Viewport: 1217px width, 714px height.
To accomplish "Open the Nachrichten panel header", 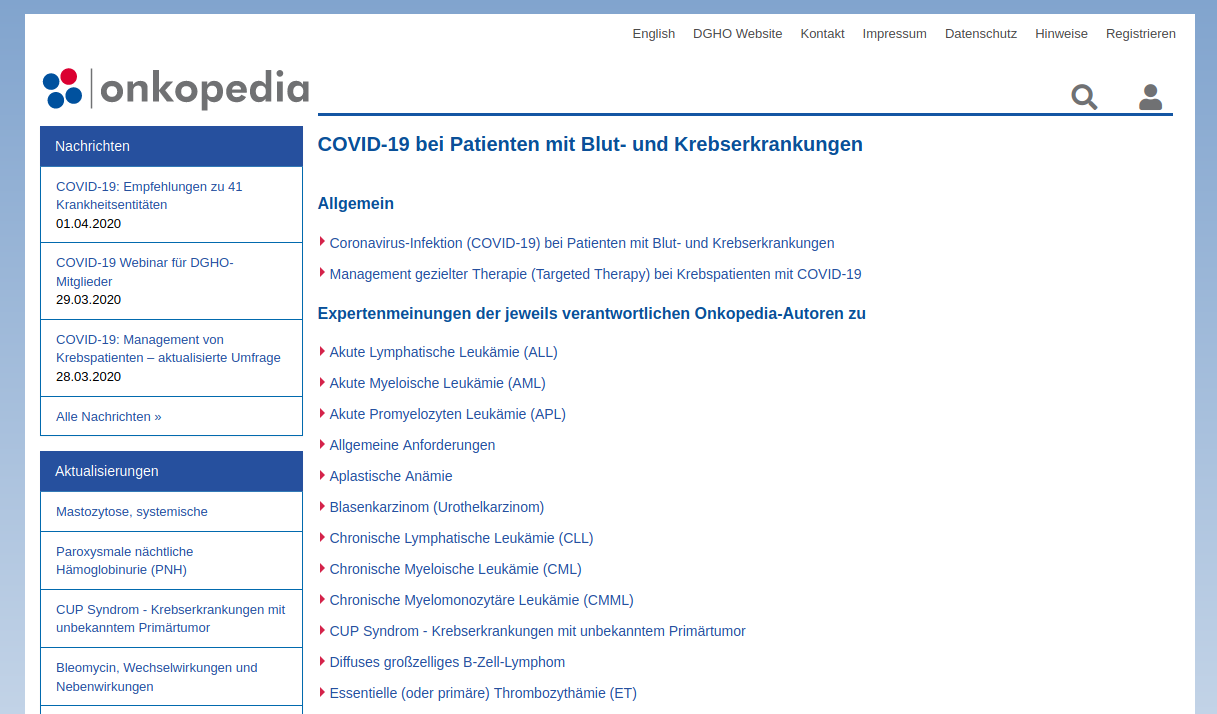I will (x=171, y=146).
